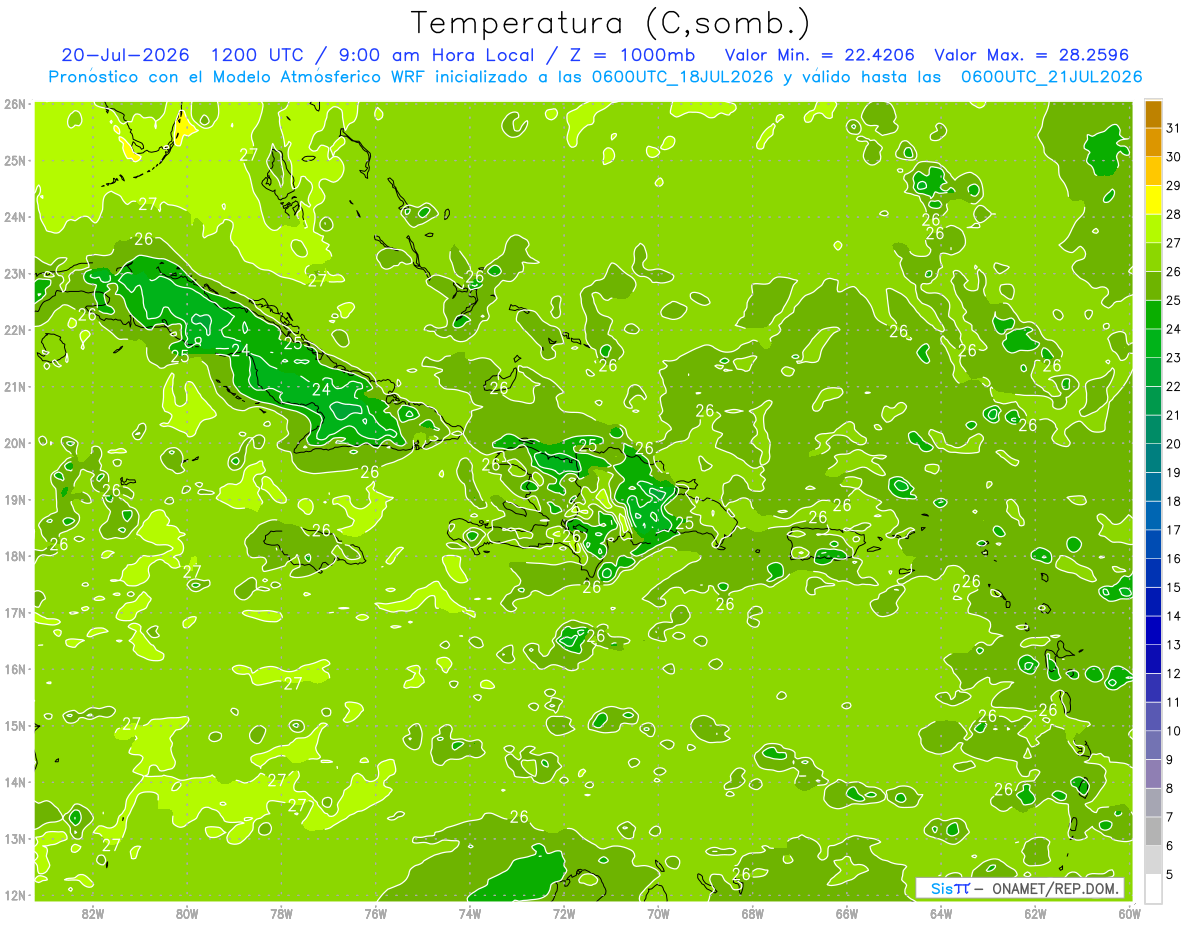
Task: Pick the orange legend swatch between 30 and 31
Action: click(1153, 142)
